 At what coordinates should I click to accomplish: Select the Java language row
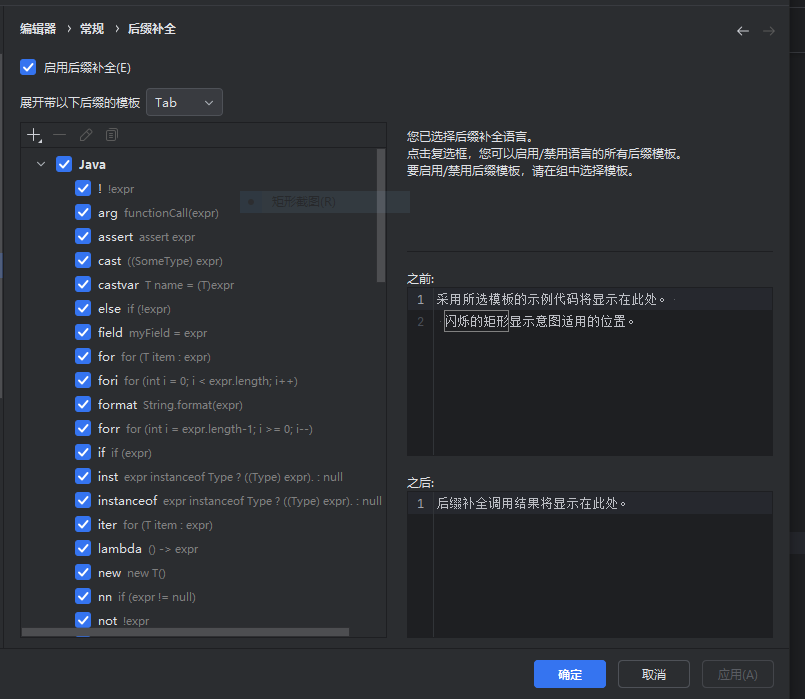click(x=199, y=164)
